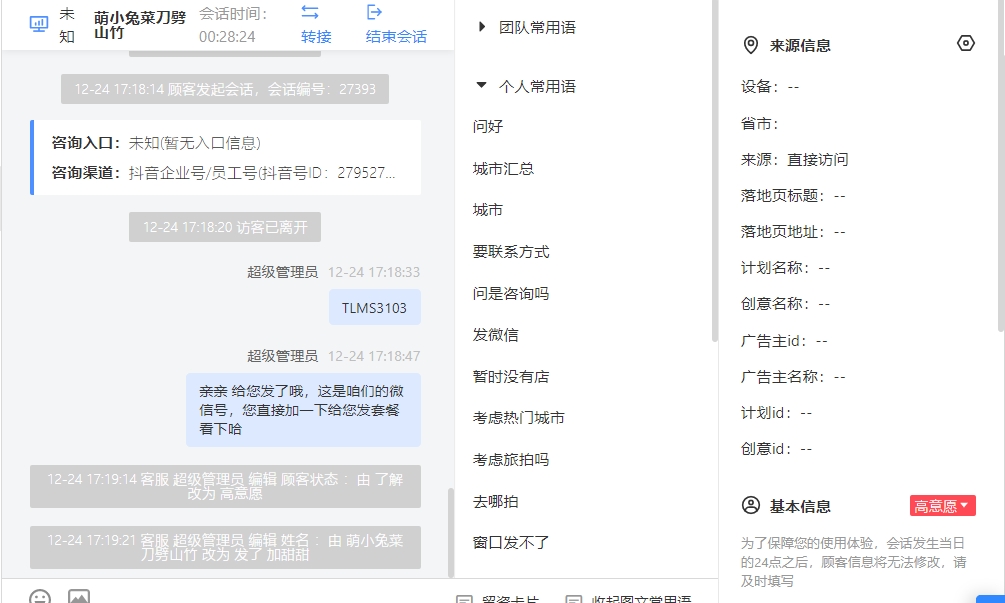
Task: Select the 要联系方式 quick phrase
Action: (x=511, y=252)
